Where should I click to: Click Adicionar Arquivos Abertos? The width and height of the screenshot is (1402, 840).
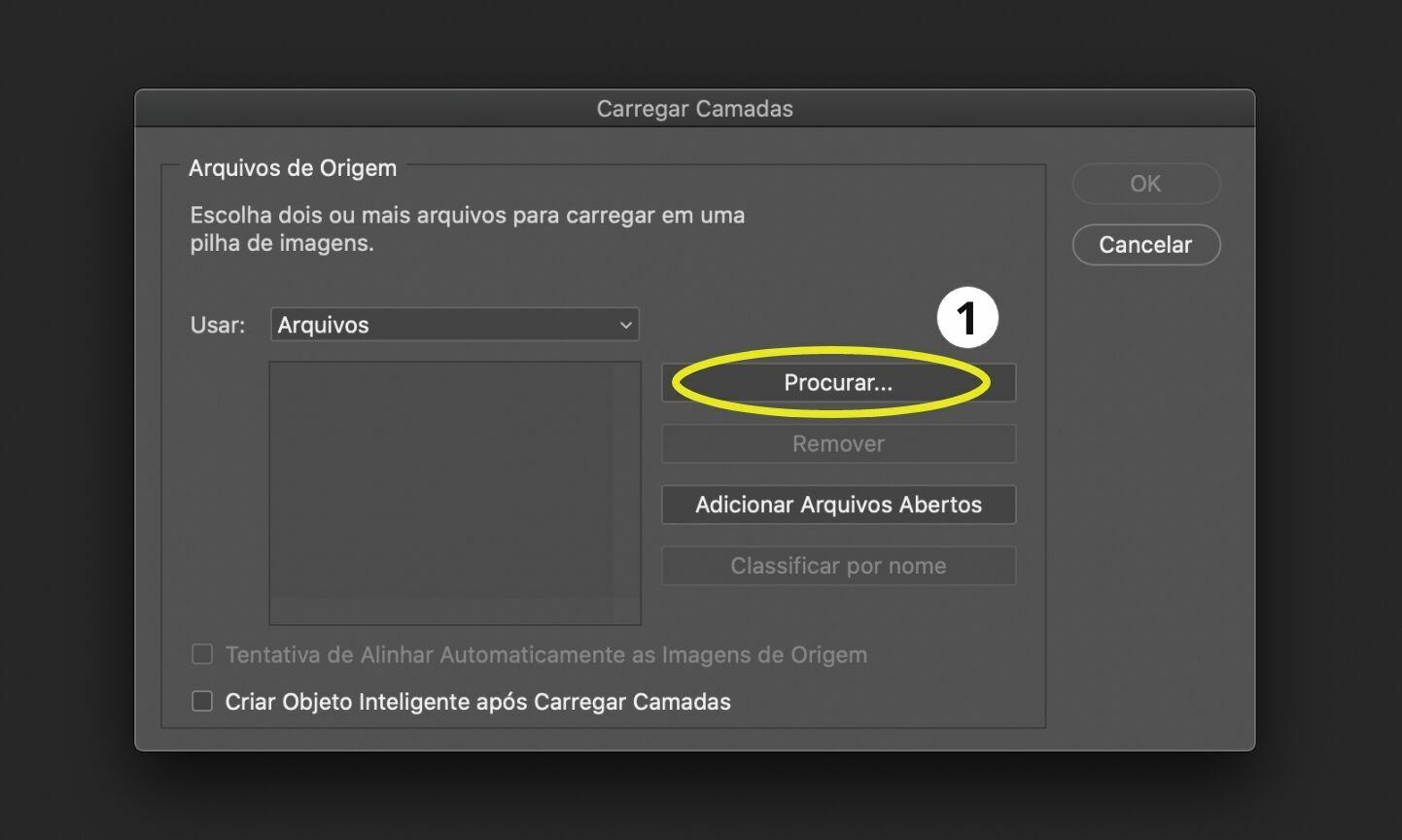pos(838,505)
